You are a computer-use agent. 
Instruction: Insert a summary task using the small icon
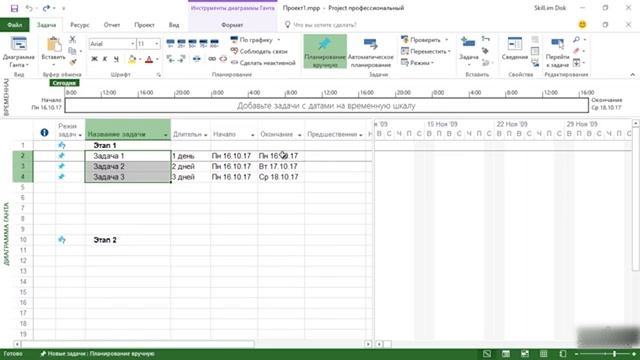coord(485,39)
